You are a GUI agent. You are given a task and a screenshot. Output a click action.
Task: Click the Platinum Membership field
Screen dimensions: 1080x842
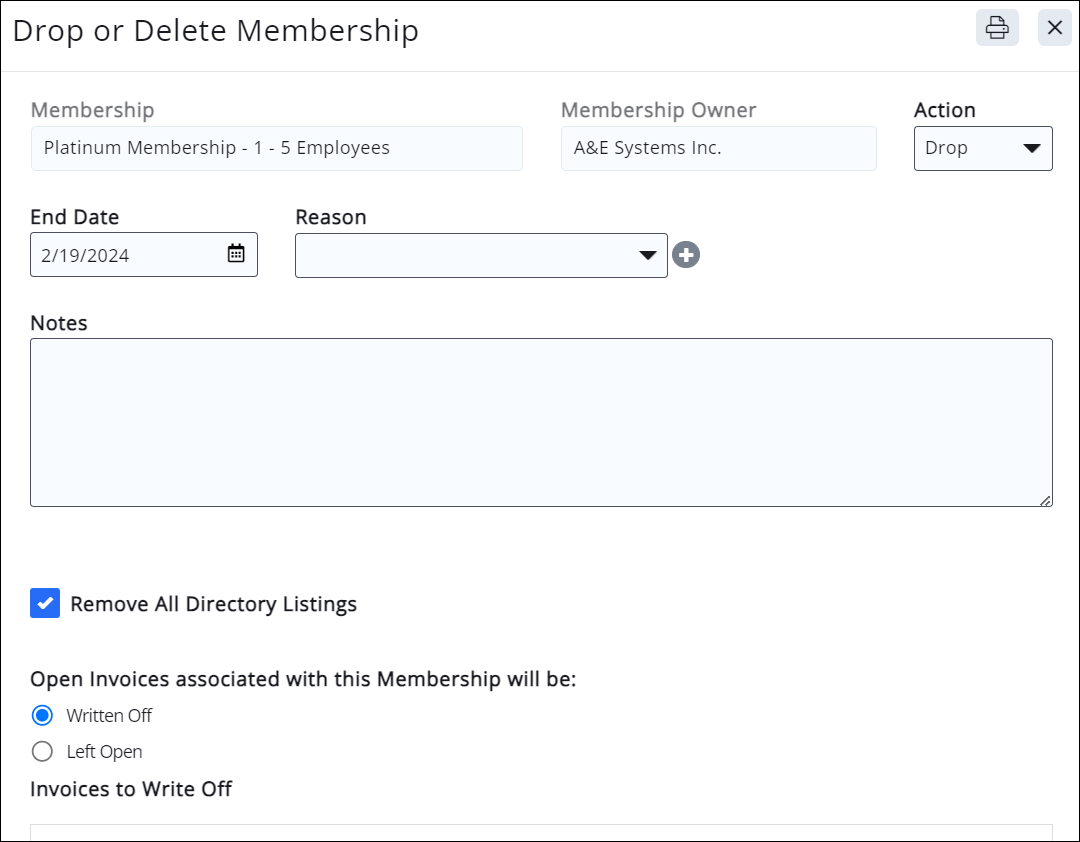pos(276,148)
